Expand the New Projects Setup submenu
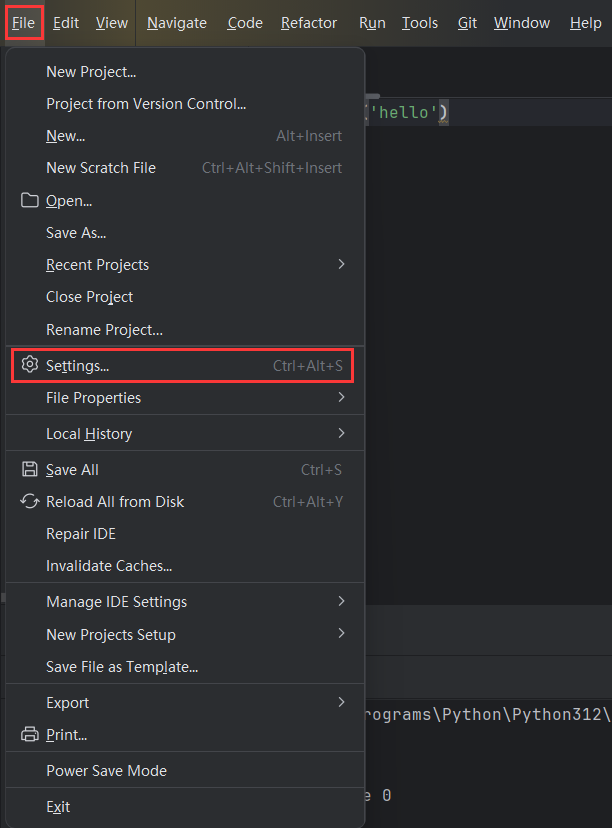612x828 pixels. coord(110,634)
